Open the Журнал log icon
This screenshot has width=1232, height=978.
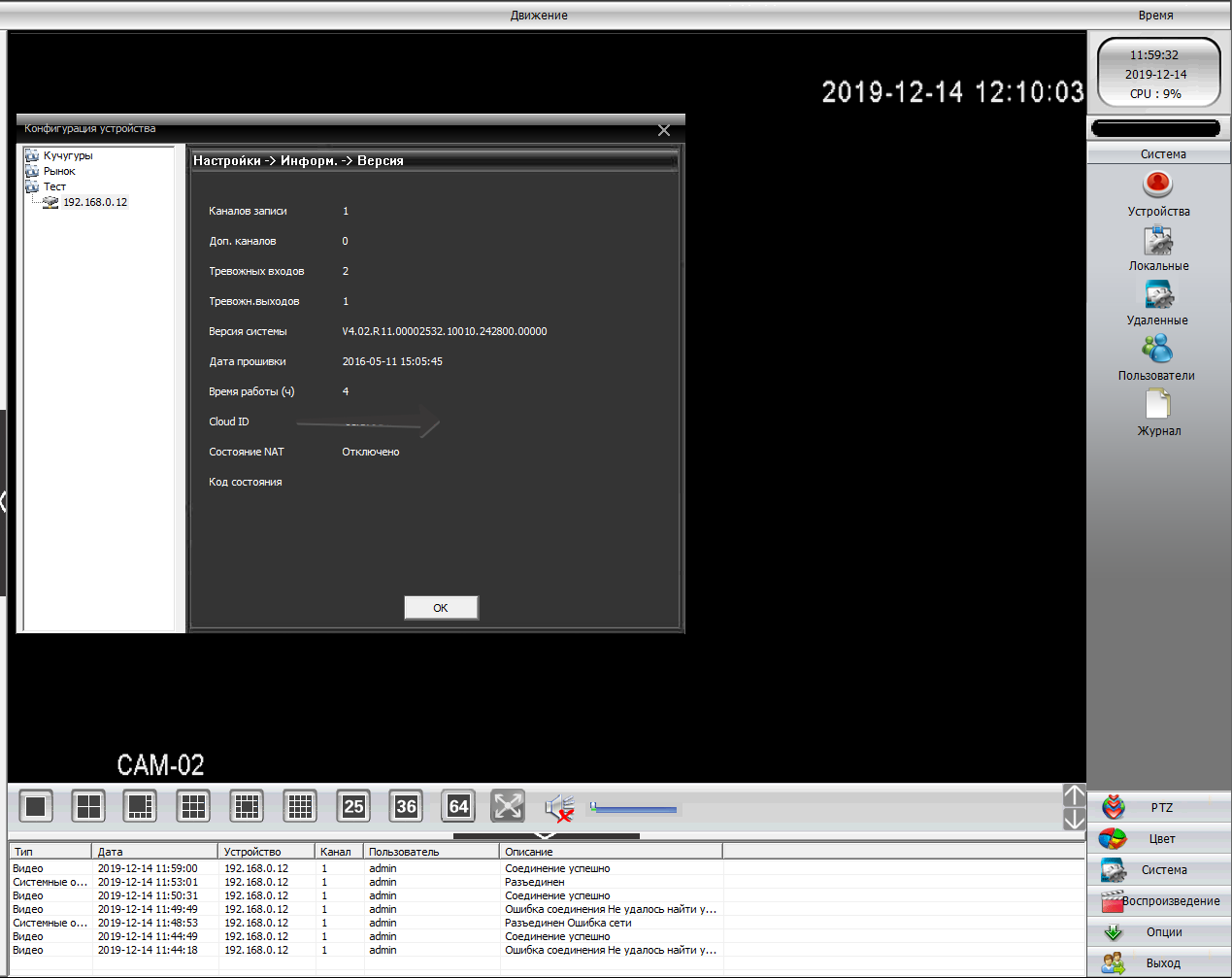(x=1157, y=404)
